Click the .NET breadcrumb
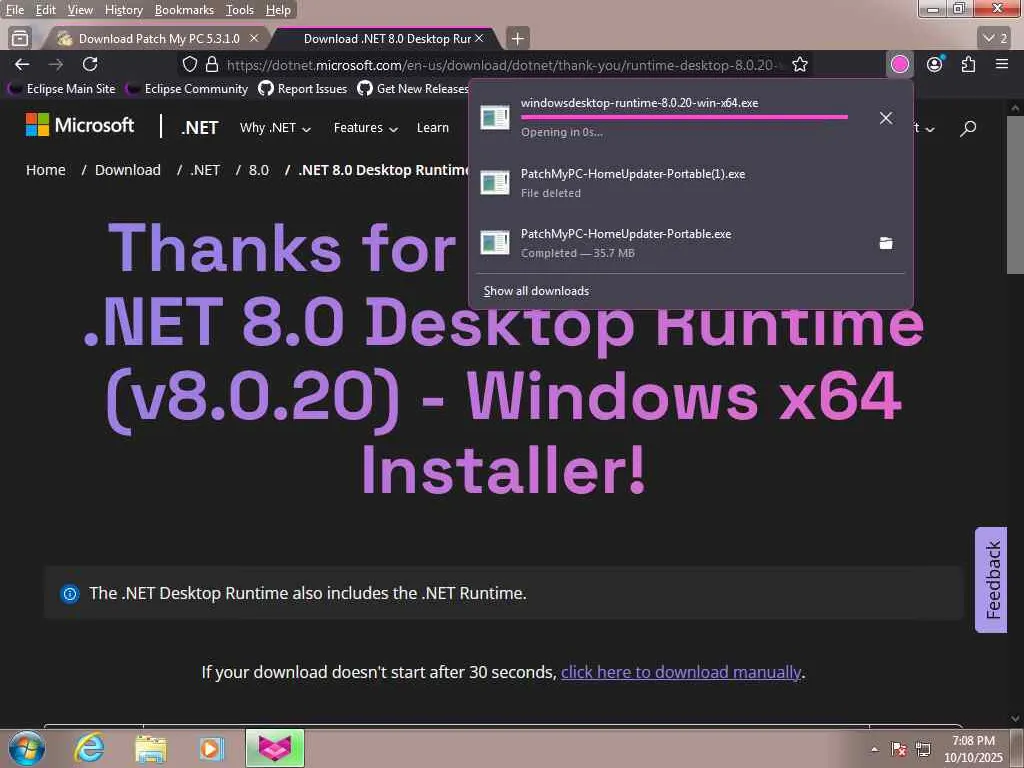The height and width of the screenshot is (768, 1024). click(x=205, y=170)
